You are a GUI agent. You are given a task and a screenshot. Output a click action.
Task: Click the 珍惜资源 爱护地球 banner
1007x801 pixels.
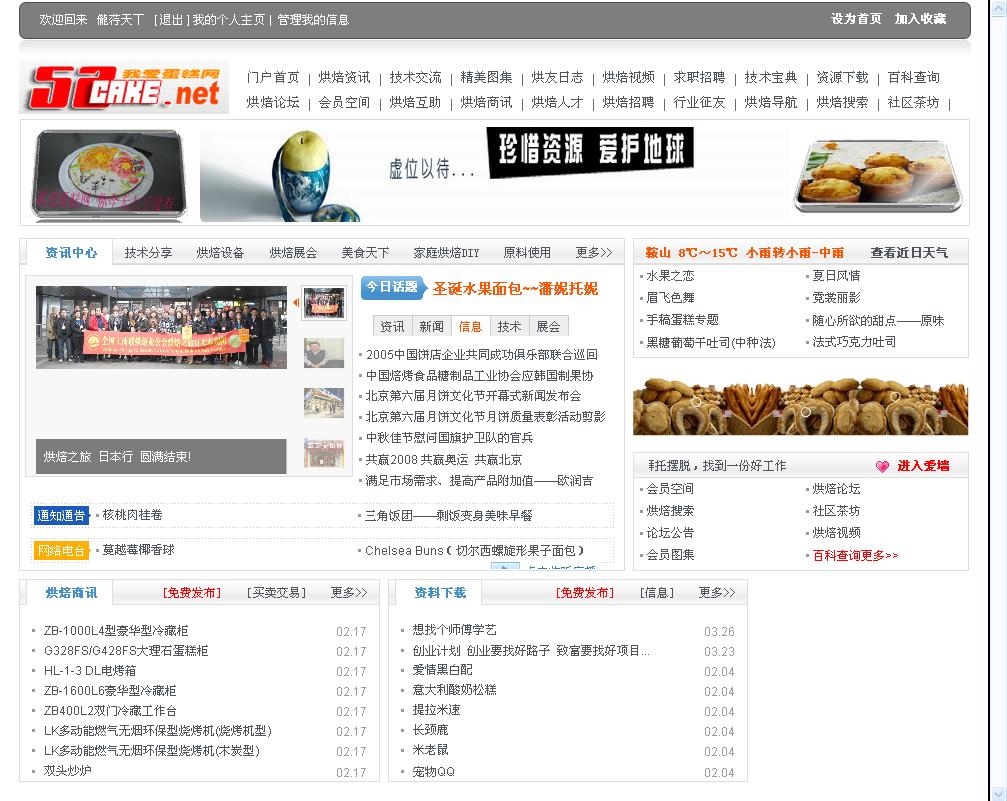pos(590,151)
